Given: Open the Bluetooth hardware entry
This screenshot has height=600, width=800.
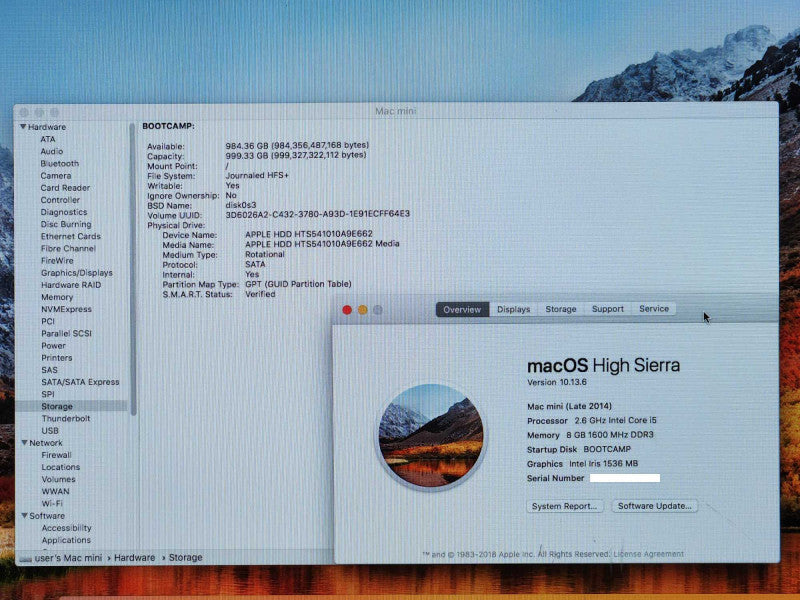Looking at the screenshot, I should [59, 163].
